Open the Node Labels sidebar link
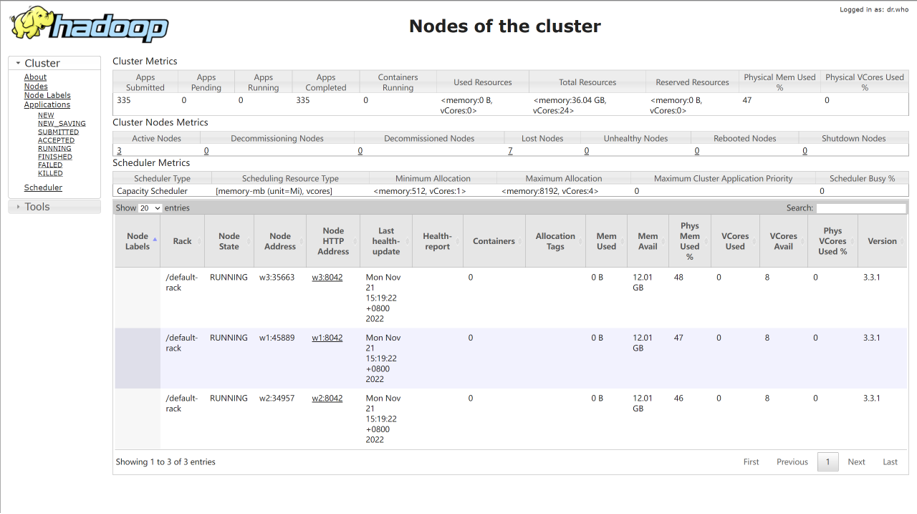This screenshot has width=917, height=514. click(47, 95)
